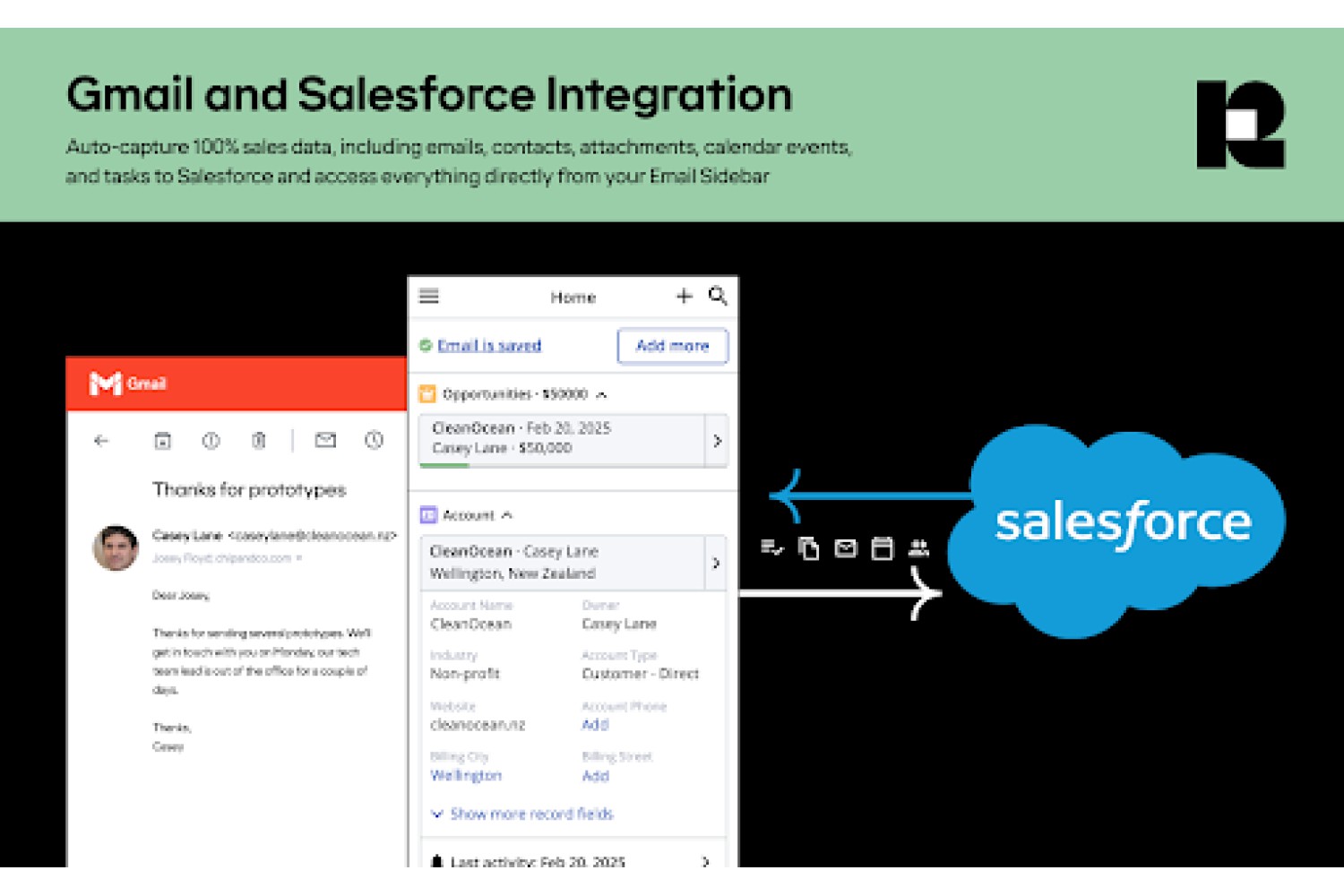This screenshot has width=1344, height=896.
Task: Collapse the Opportunities section chevron
Action: click(x=601, y=394)
